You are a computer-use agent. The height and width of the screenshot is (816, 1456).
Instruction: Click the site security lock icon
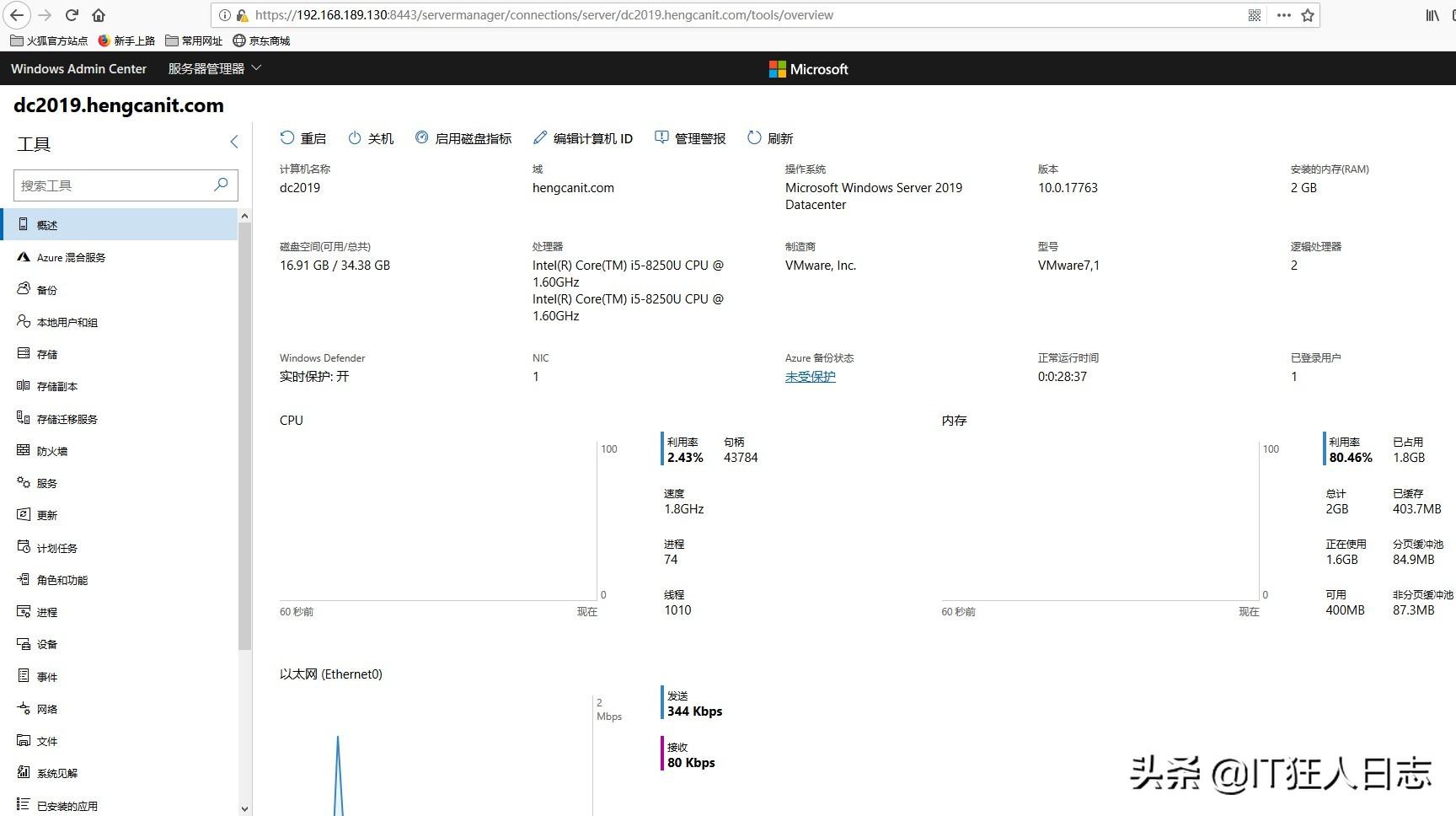pos(243,15)
